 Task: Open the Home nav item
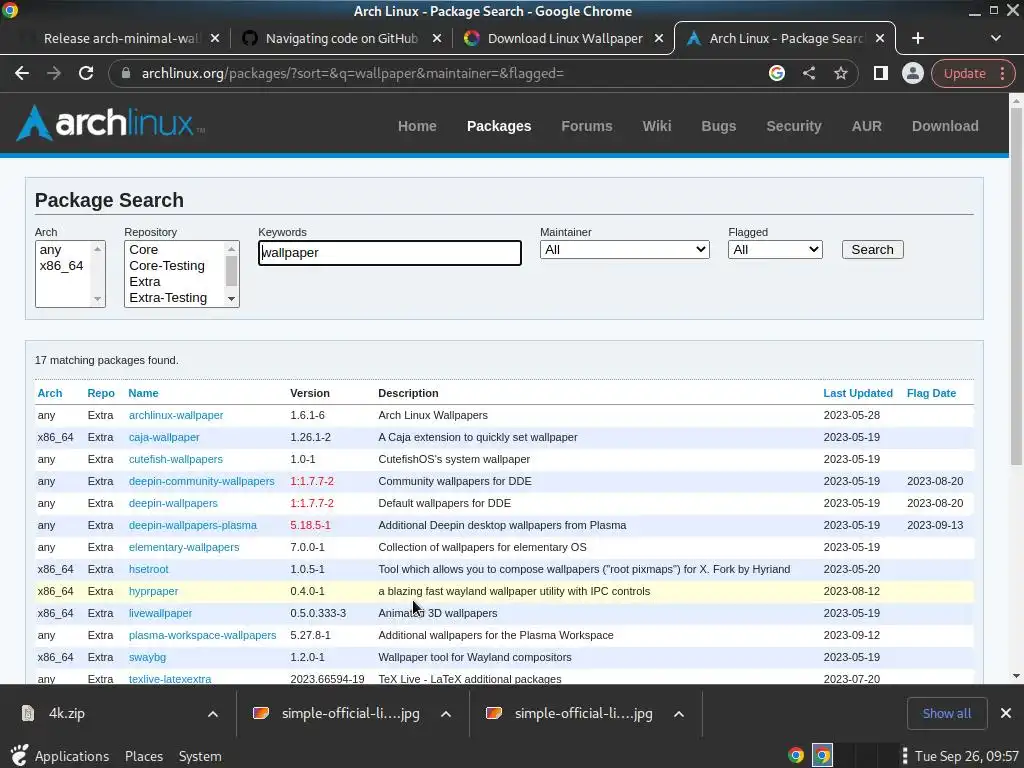pyautogui.click(x=417, y=126)
